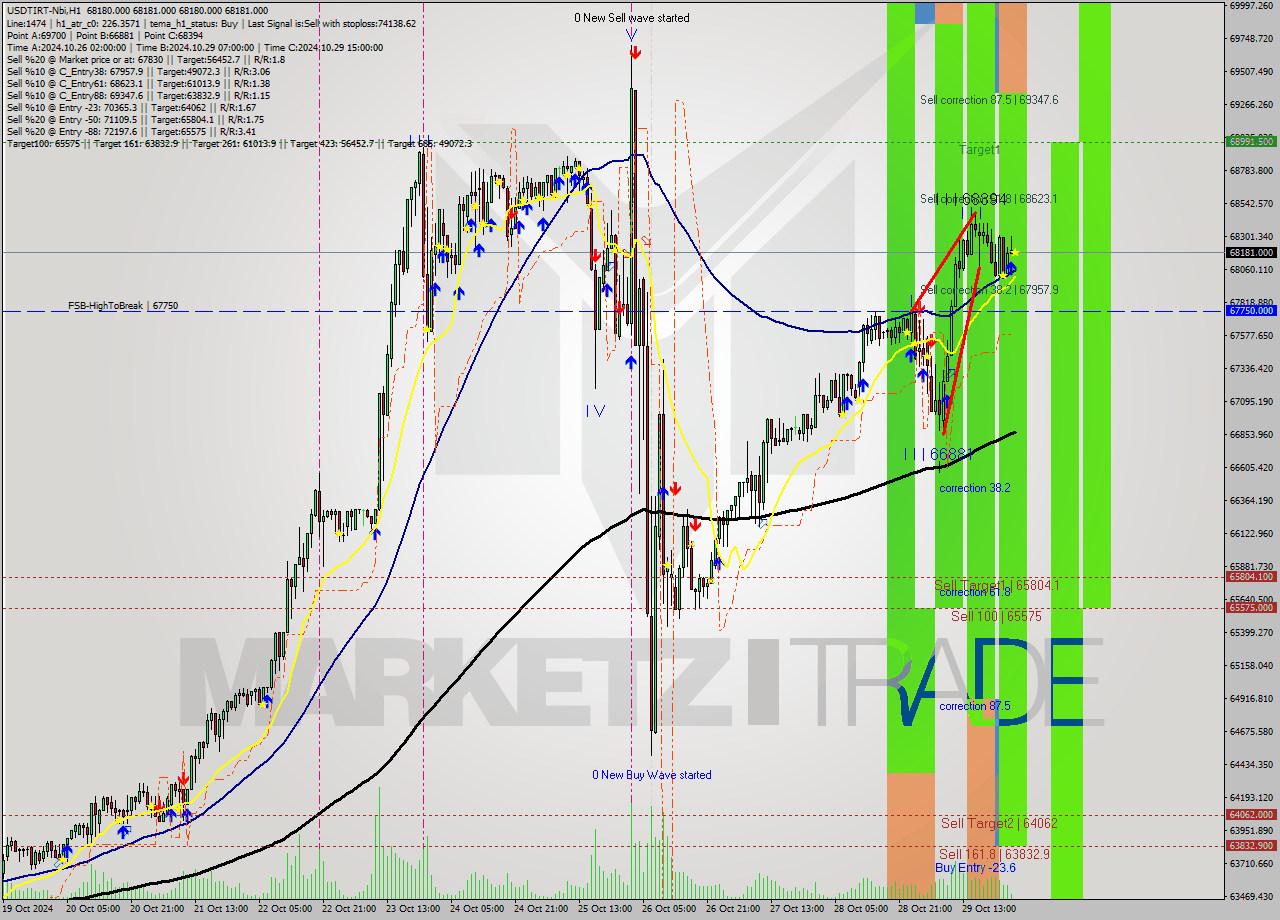
Task: Select the 'Target100: 65575' targets line
Action: (239, 144)
